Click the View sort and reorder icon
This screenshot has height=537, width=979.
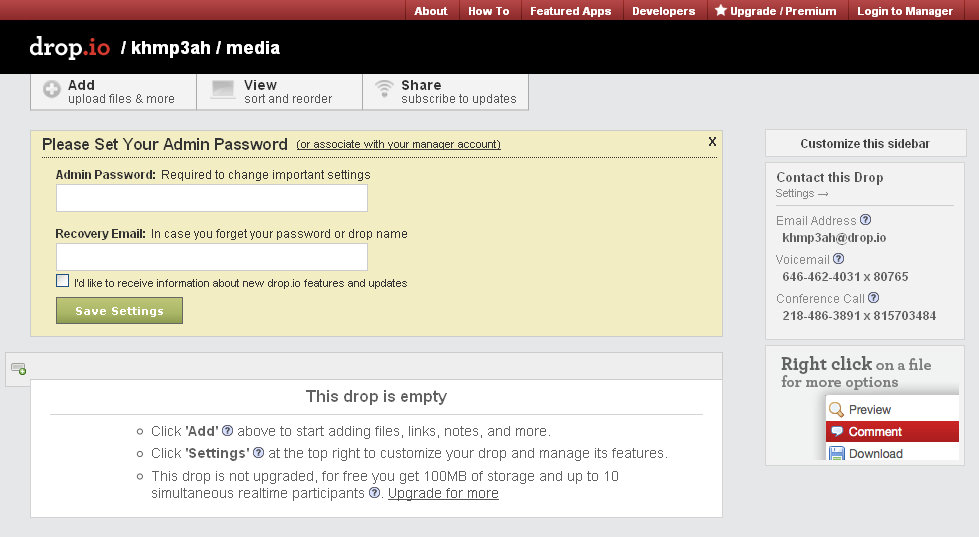point(223,91)
